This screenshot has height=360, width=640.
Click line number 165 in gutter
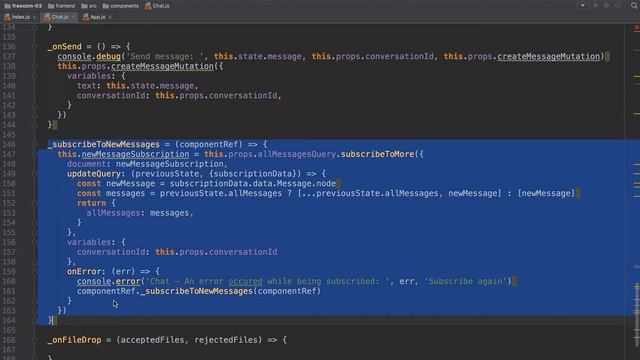(9, 330)
